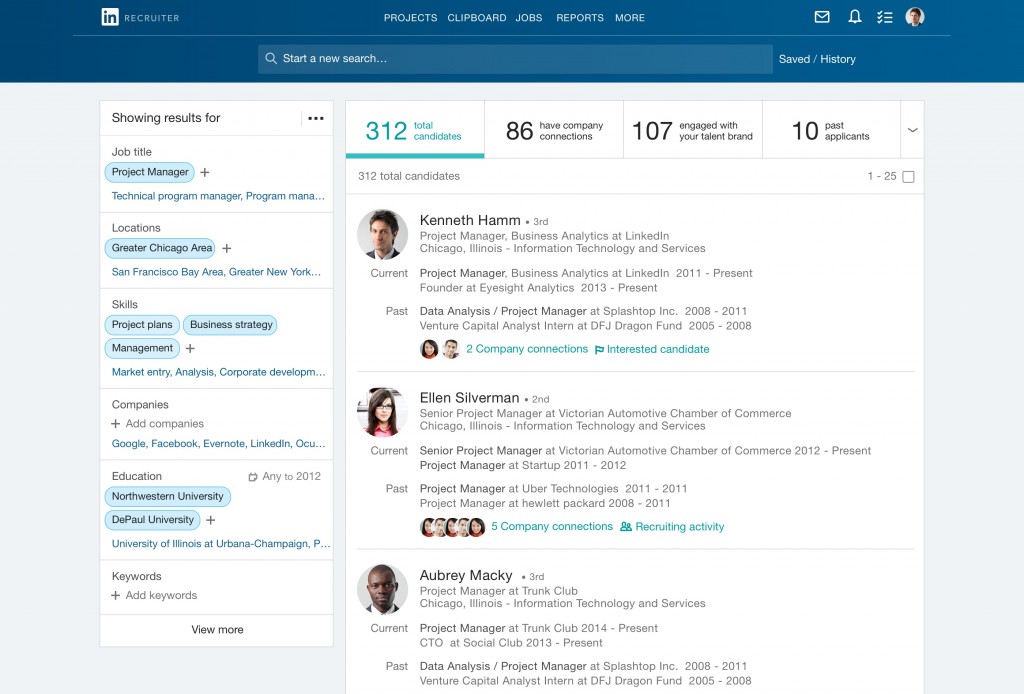Screen dimensions: 1024x694
Task: Tick the select-all checkbox beside 1 - 25
Action: click(x=908, y=177)
